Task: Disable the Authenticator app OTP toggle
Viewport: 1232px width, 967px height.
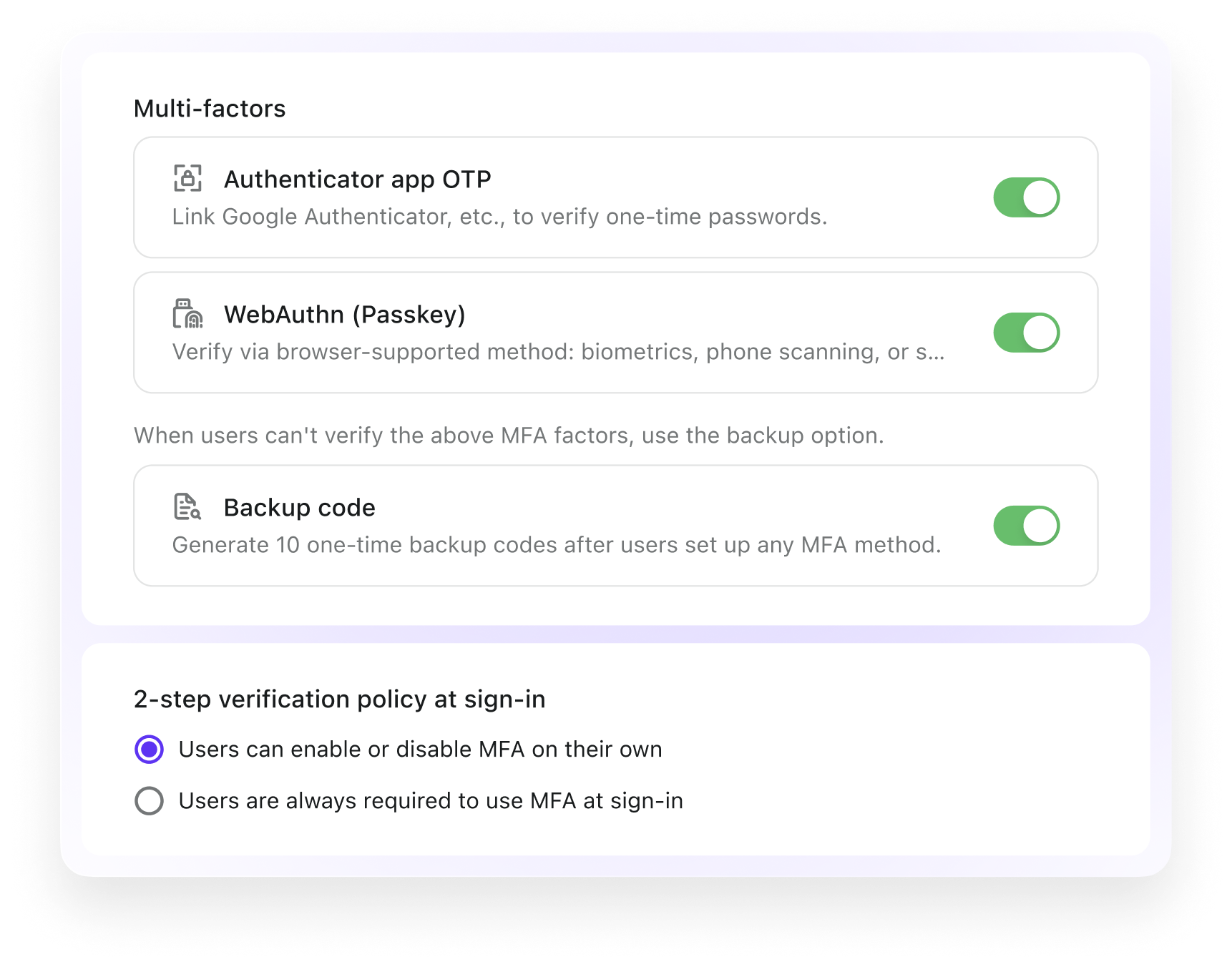Action: (1026, 197)
